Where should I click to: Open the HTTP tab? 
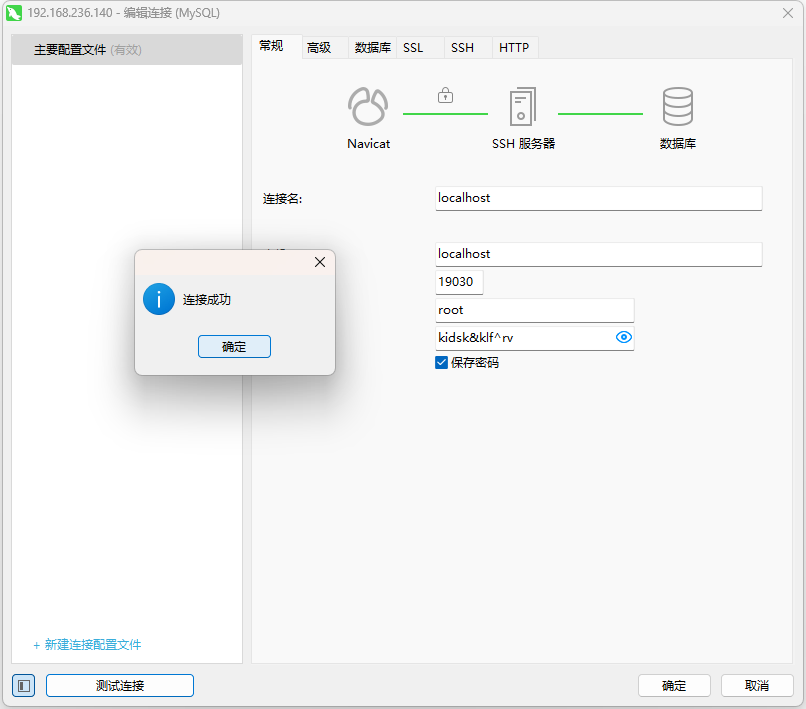point(514,47)
